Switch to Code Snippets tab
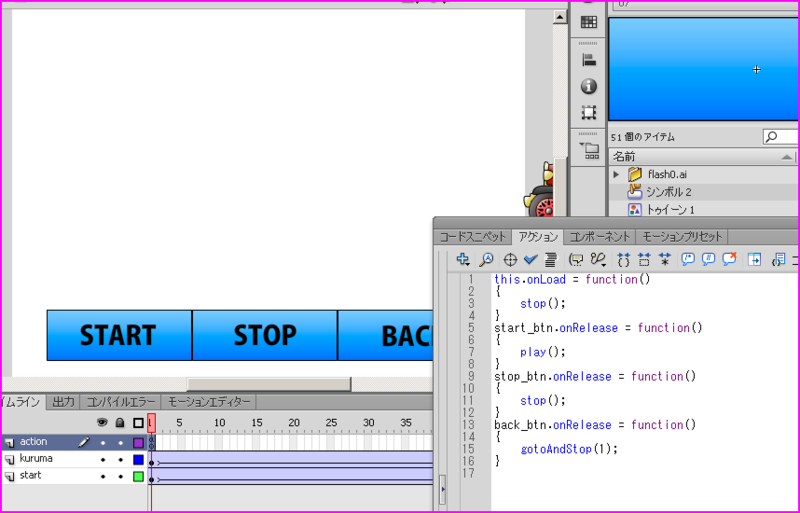Image resolution: width=800 pixels, height=513 pixels. (x=472, y=237)
